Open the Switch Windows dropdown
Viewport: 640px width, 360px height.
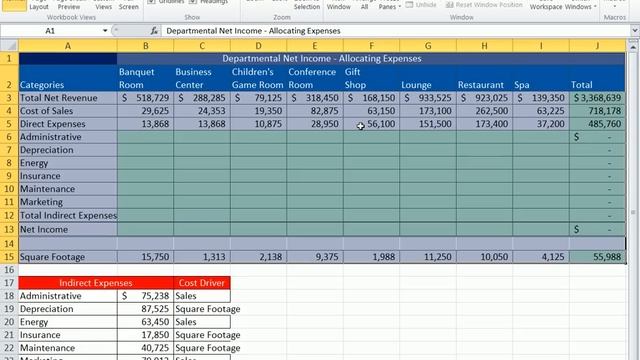tap(580, 5)
